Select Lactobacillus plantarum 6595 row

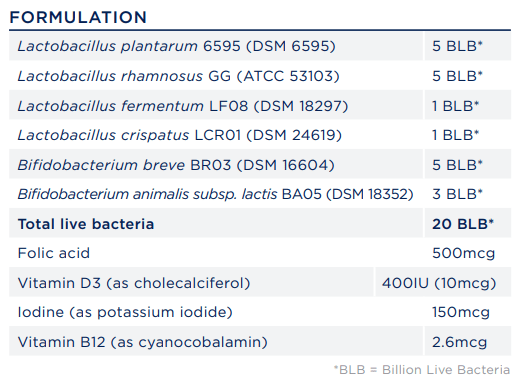point(260,46)
